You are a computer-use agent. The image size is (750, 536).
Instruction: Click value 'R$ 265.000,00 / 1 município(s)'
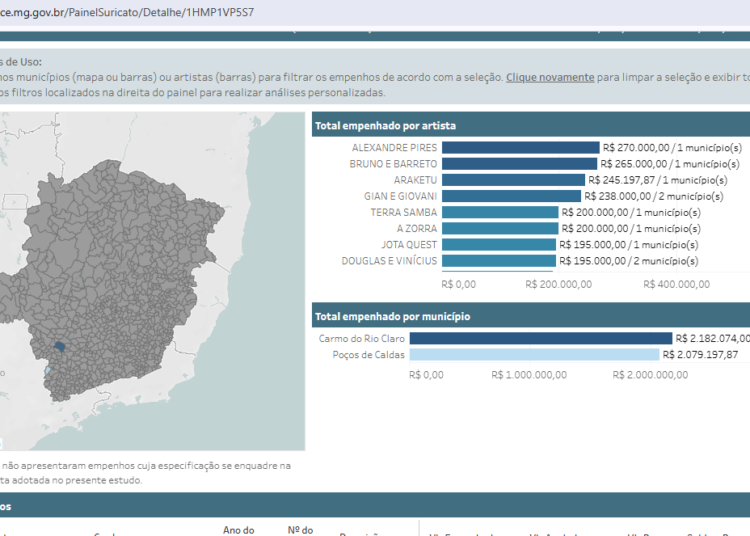click(x=670, y=164)
